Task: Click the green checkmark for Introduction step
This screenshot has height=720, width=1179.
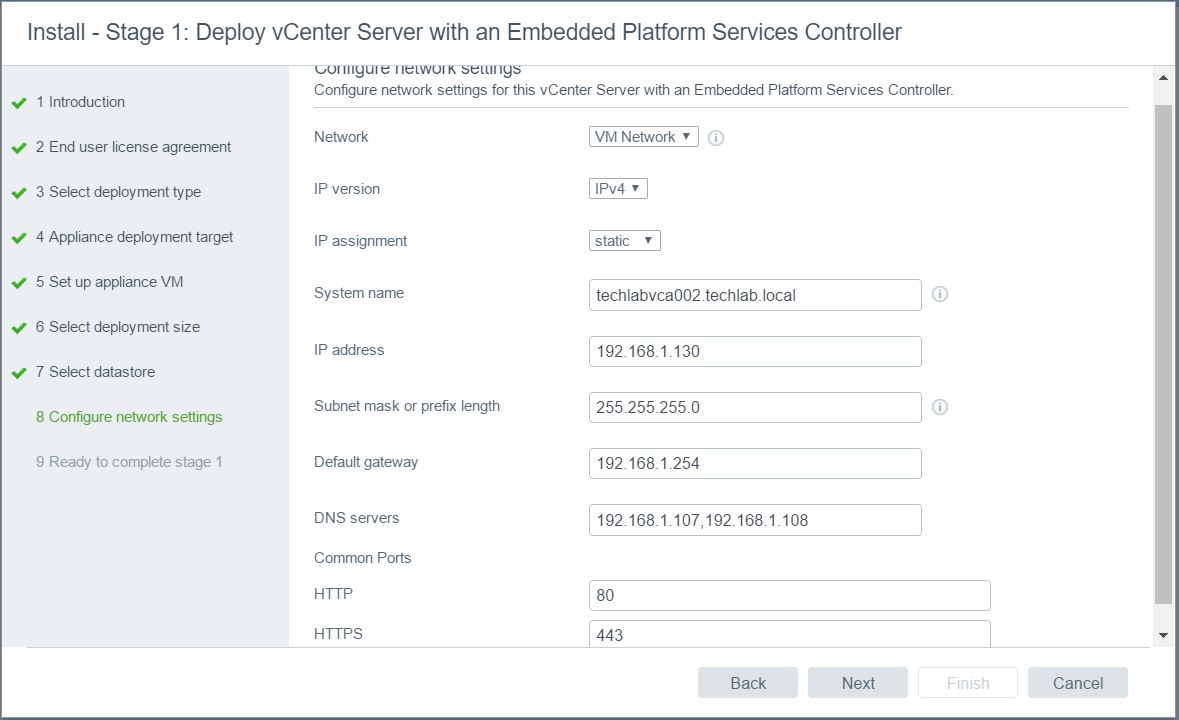Action: point(19,103)
